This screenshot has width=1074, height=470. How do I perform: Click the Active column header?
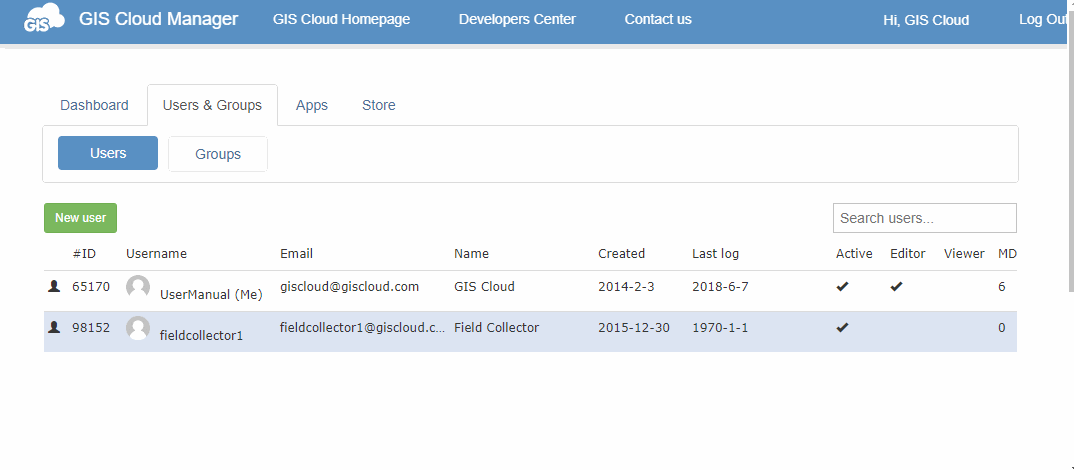[x=854, y=253]
